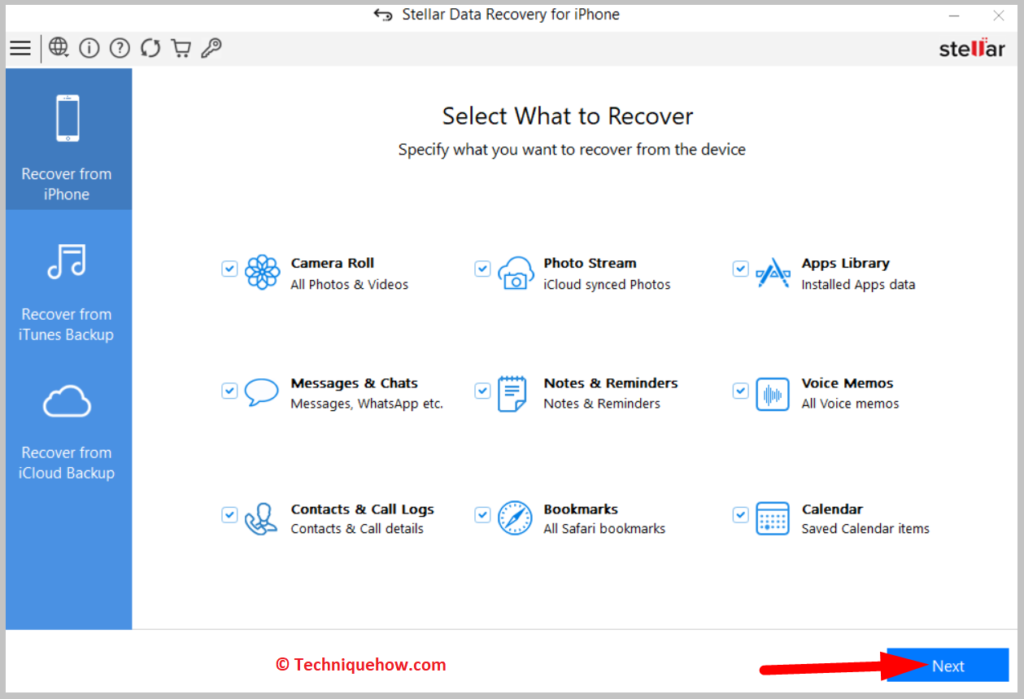The image size is (1024, 699).
Task: Click the globe language icon
Action: pos(59,47)
